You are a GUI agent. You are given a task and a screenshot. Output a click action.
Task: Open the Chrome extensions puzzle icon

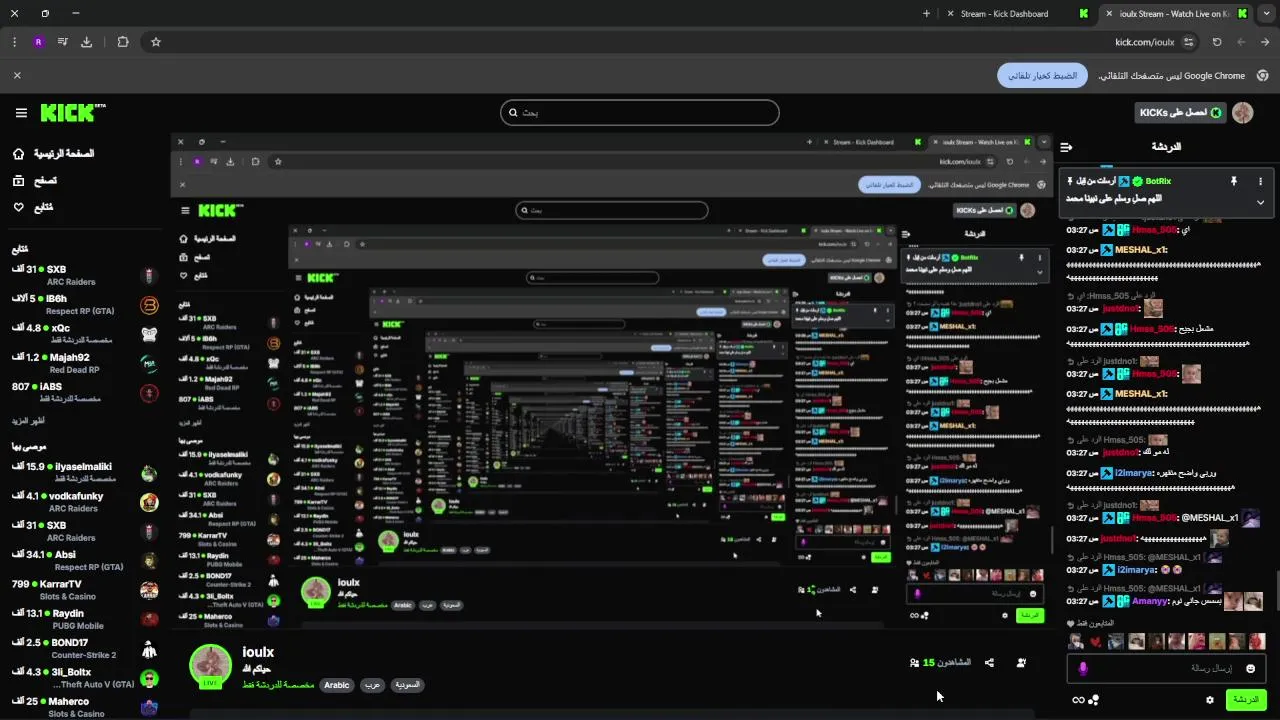click(x=123, y=42)
